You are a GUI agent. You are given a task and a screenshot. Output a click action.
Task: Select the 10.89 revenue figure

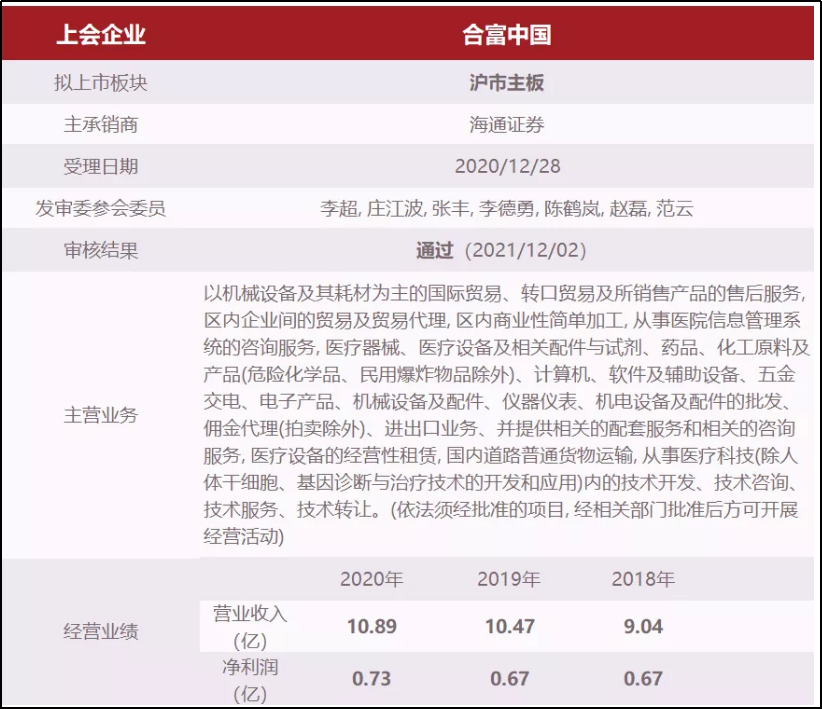(372, 627)
